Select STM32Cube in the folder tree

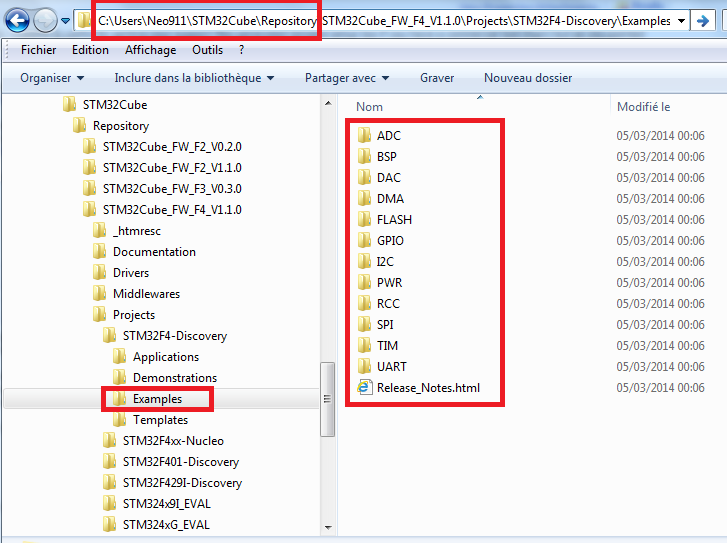tap(115, 105)
